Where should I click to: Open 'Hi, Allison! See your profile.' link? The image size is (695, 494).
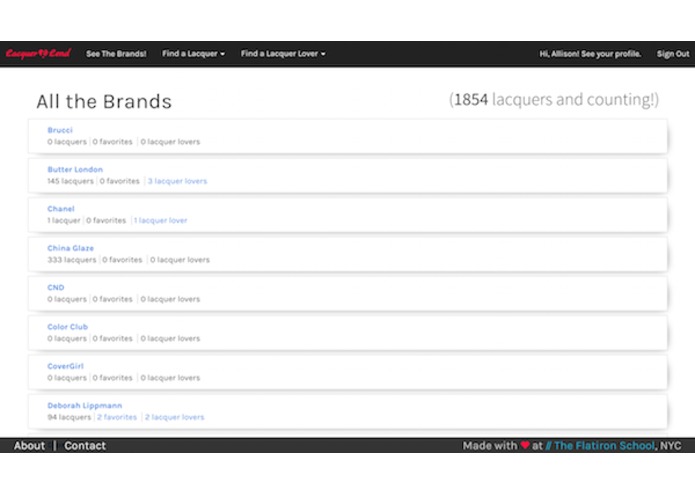tap(590, 54)
